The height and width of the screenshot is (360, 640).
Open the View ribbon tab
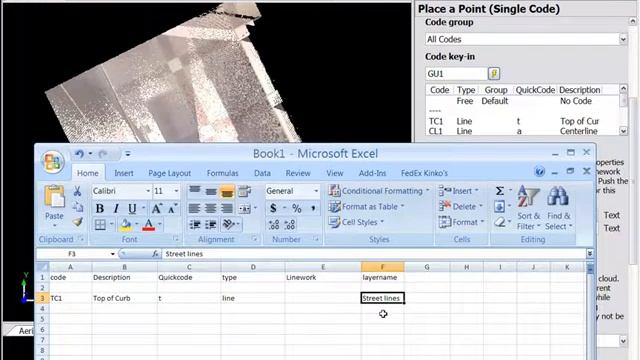(x=335, y=173)
